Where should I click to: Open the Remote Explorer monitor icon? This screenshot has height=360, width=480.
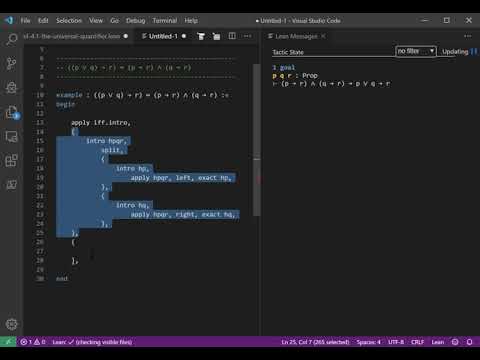[11, 136]
